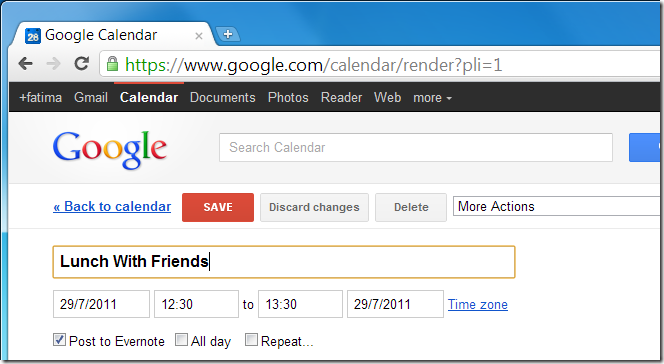Click the red SAVE button

tap(218, 207)
